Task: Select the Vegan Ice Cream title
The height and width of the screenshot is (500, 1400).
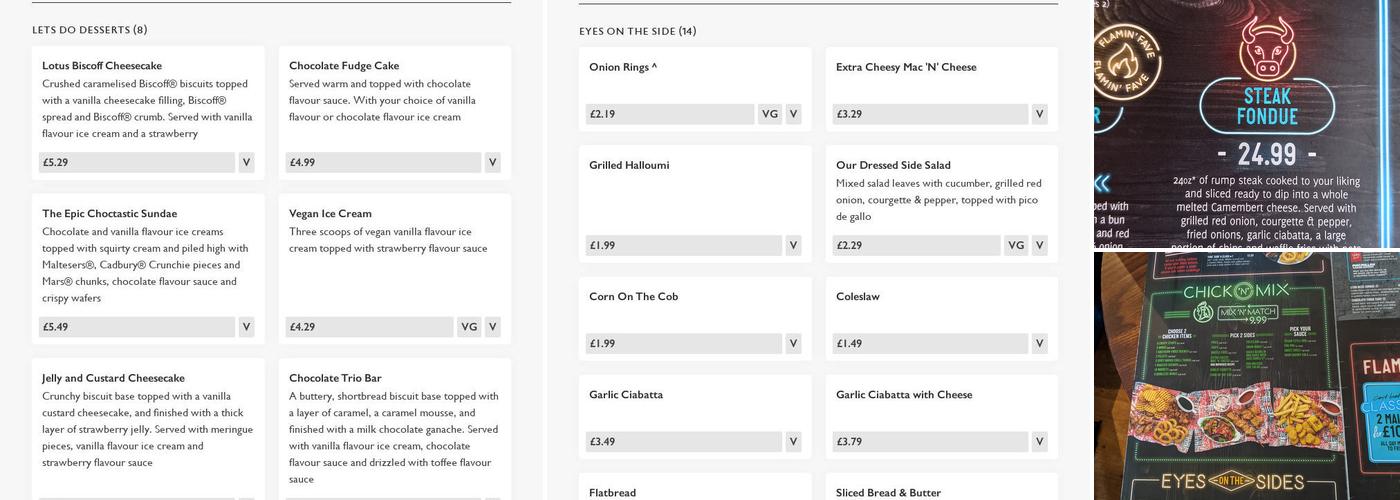Action: 330,214
